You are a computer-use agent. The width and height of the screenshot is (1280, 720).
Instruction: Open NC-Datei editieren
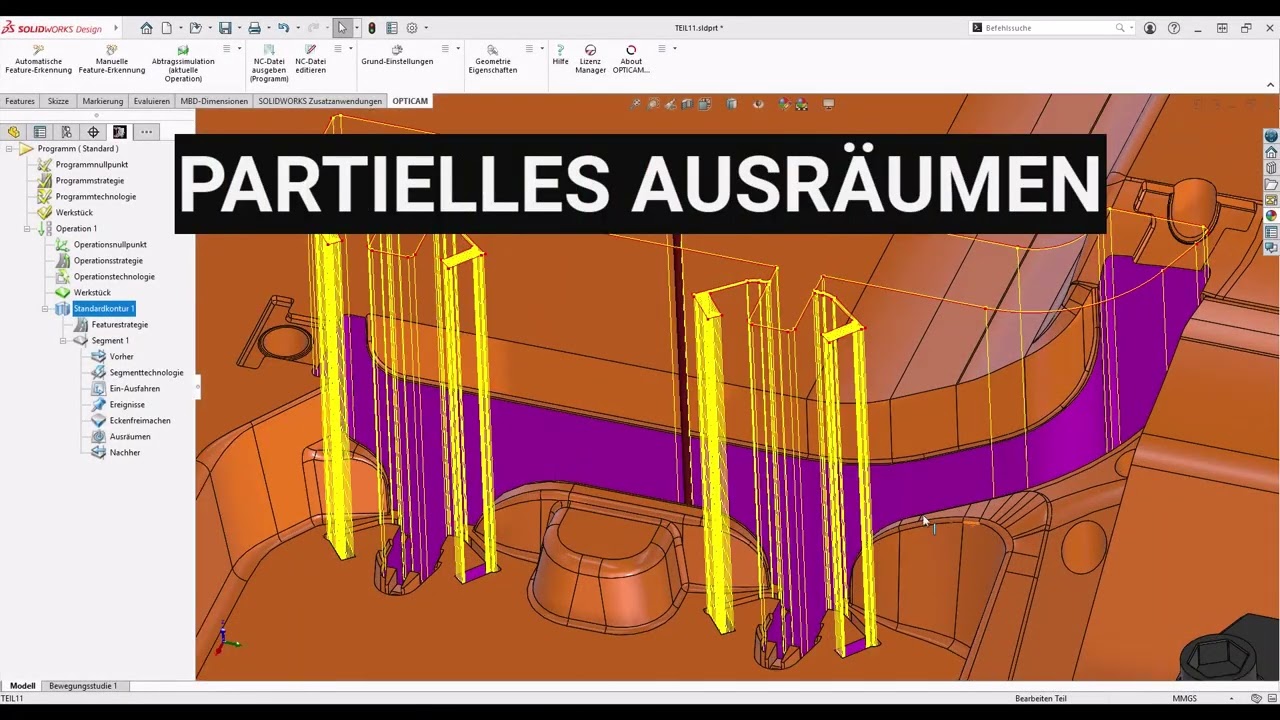(310, 59)
